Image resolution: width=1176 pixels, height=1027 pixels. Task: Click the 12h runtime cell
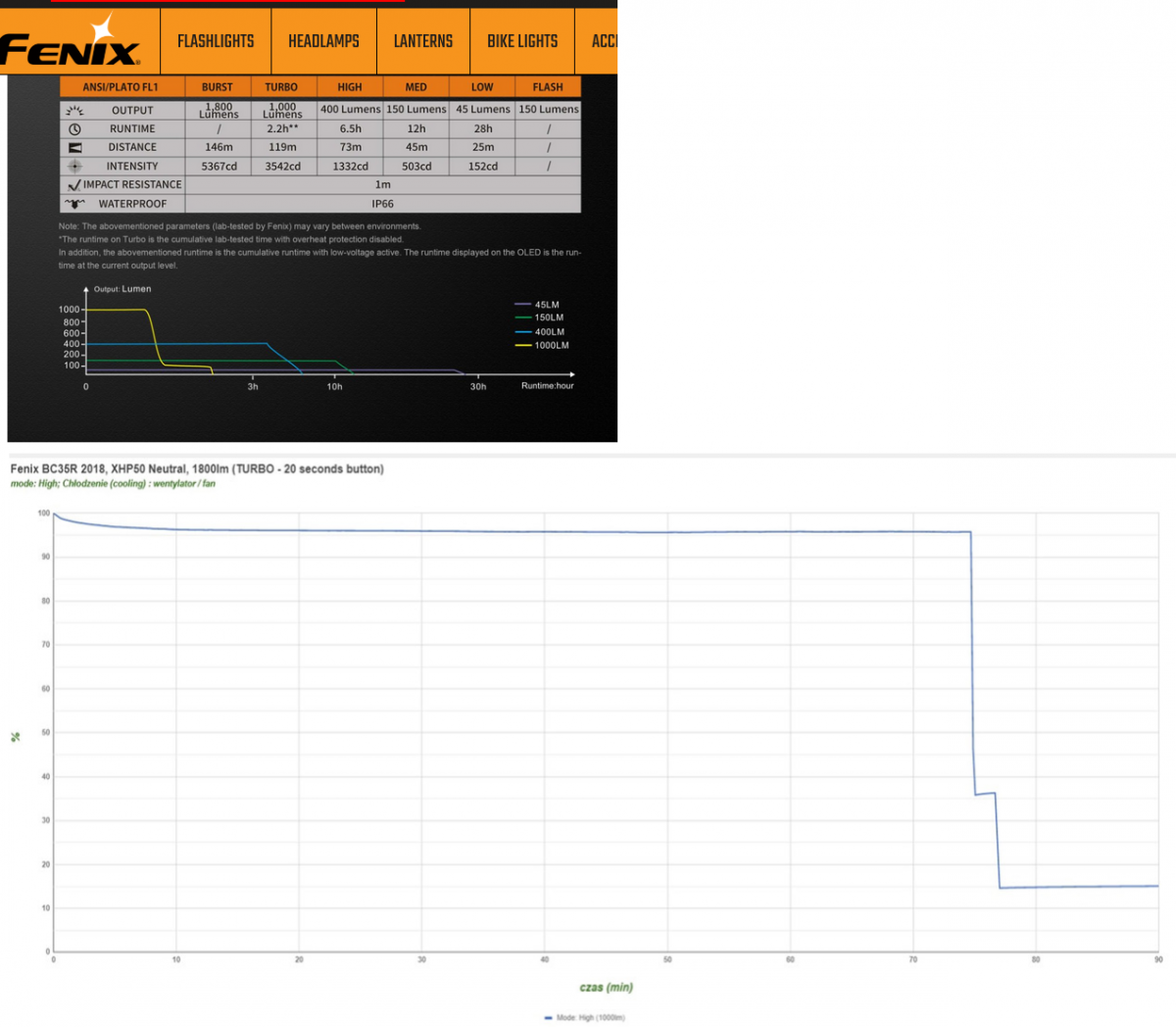pos(416,129)
